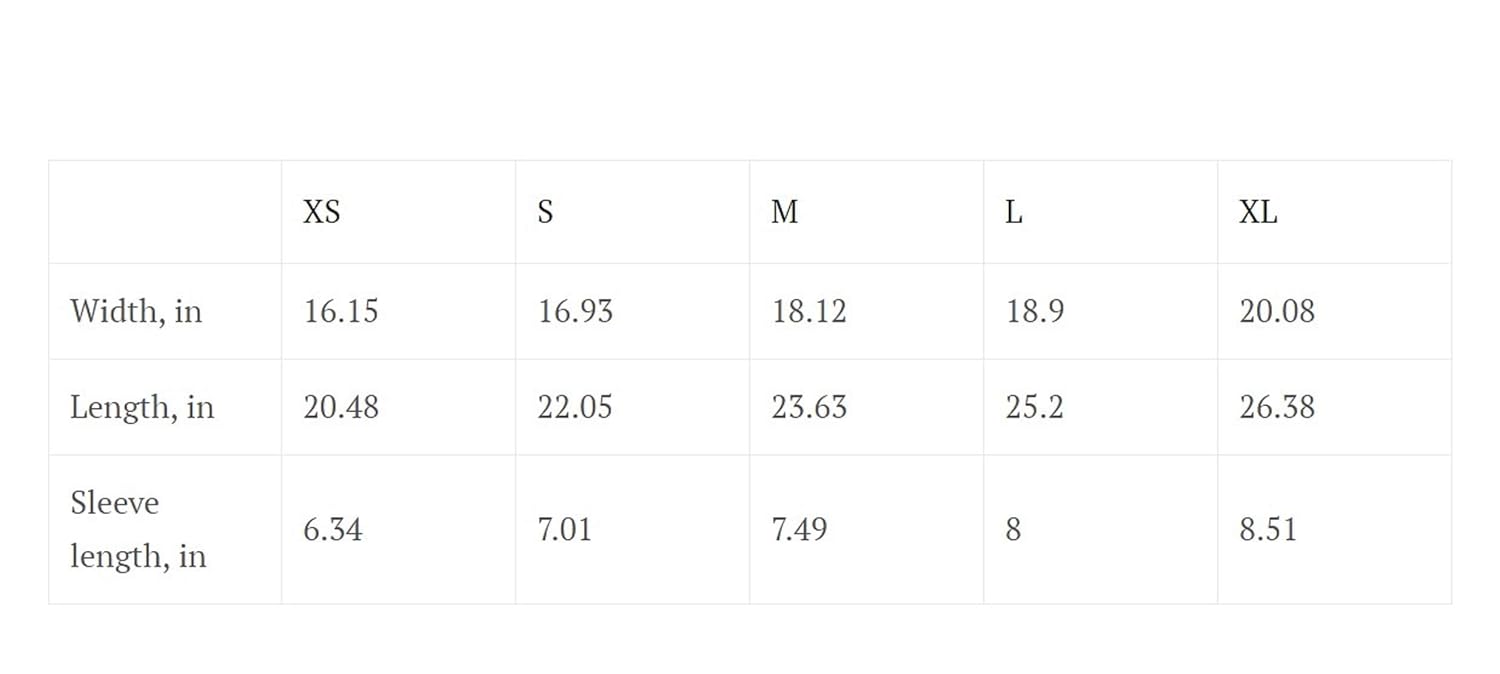Click the XS width value 16.15
The image size is (1500, 674).
(x=341, y=311)
